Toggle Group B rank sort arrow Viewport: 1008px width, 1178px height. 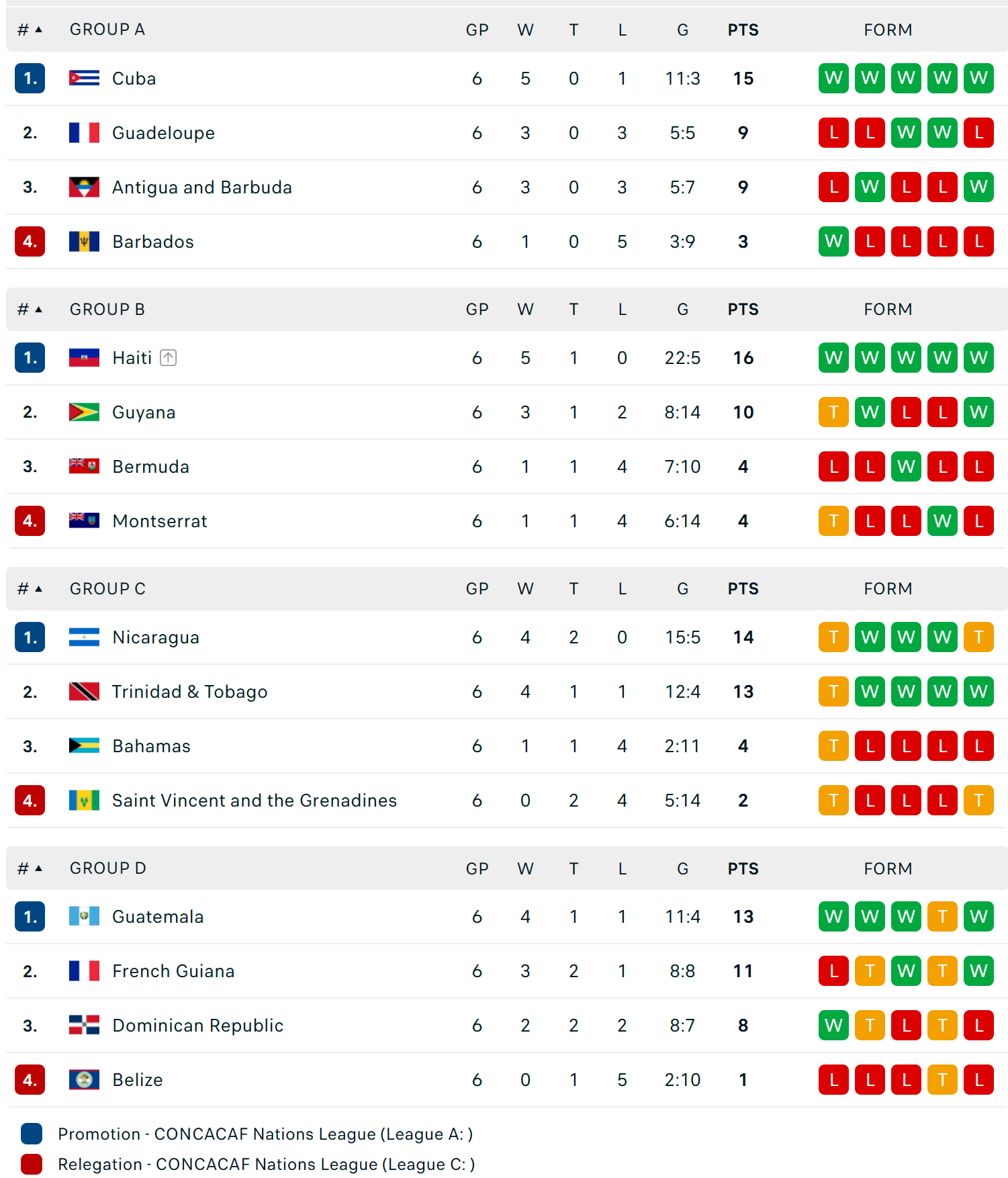(x=38, y=310)
